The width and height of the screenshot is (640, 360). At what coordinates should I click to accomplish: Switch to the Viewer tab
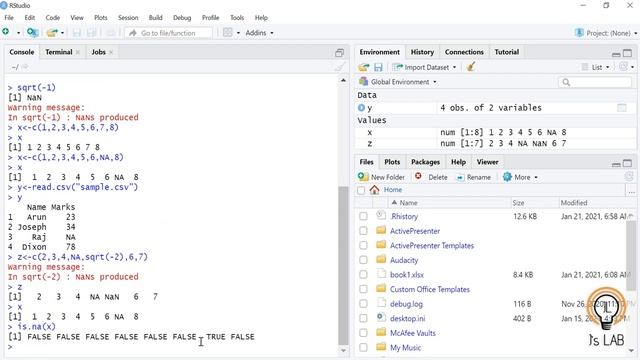487,162
